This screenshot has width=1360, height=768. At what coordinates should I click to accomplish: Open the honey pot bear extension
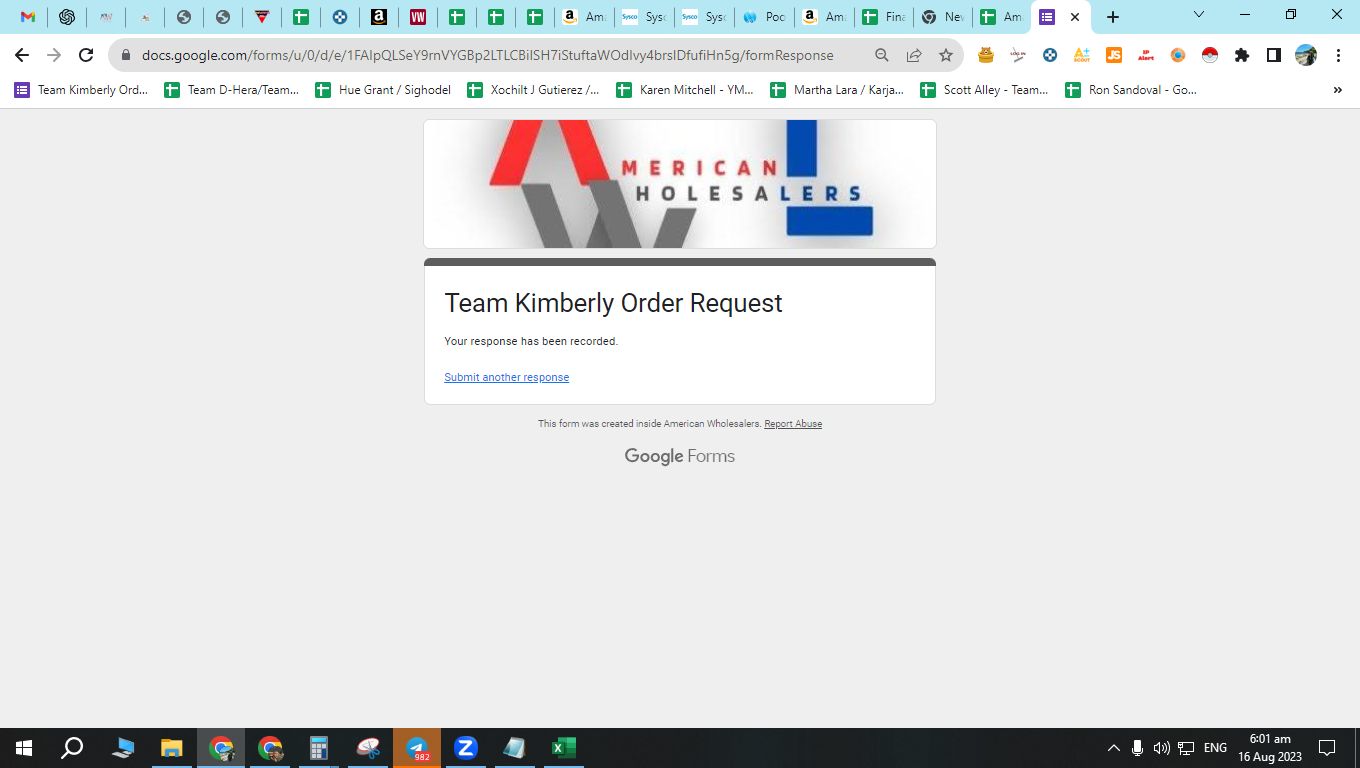[x=986, y=56]
